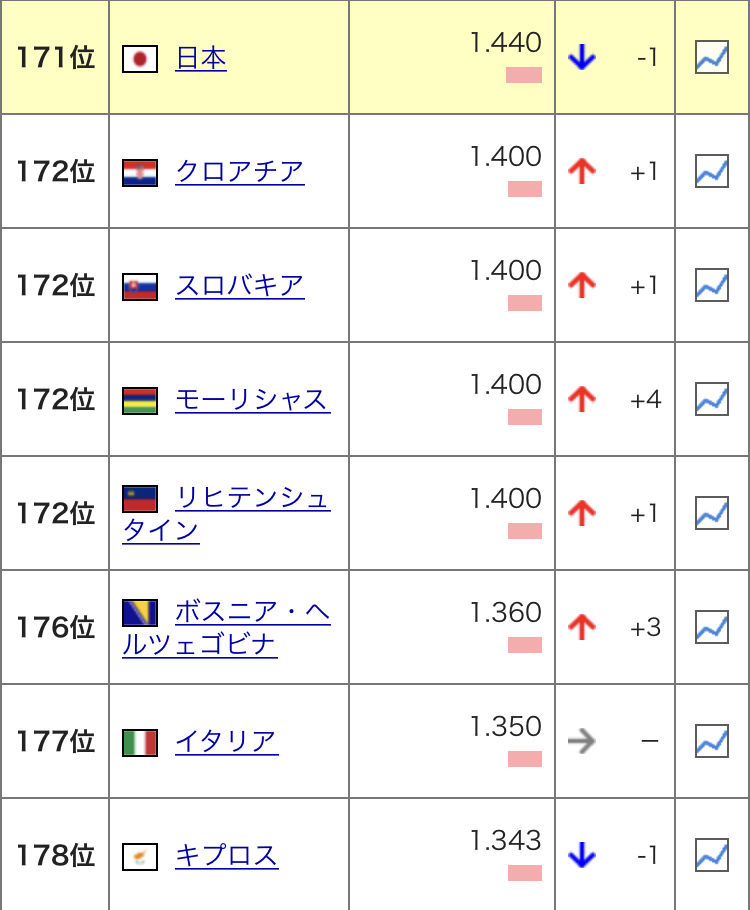Click the pink bar under value 1.440

coord(524,75)
